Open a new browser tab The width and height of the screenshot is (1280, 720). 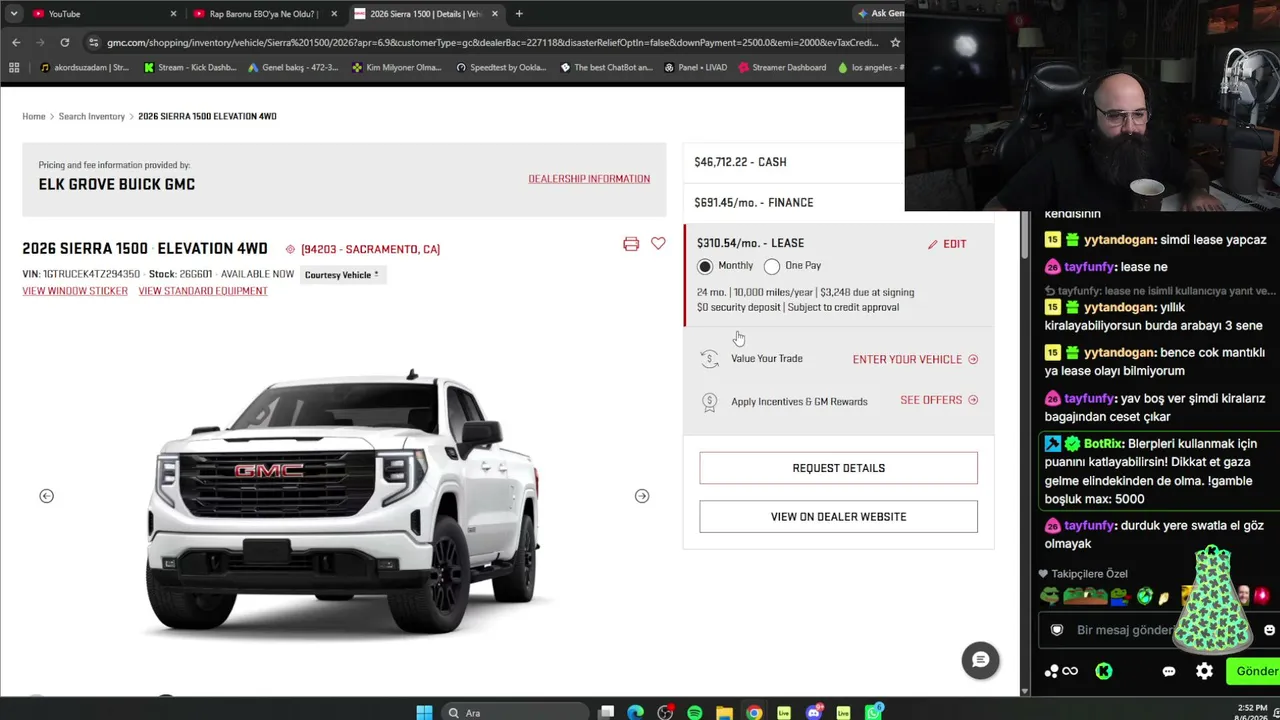pos(519,14)
